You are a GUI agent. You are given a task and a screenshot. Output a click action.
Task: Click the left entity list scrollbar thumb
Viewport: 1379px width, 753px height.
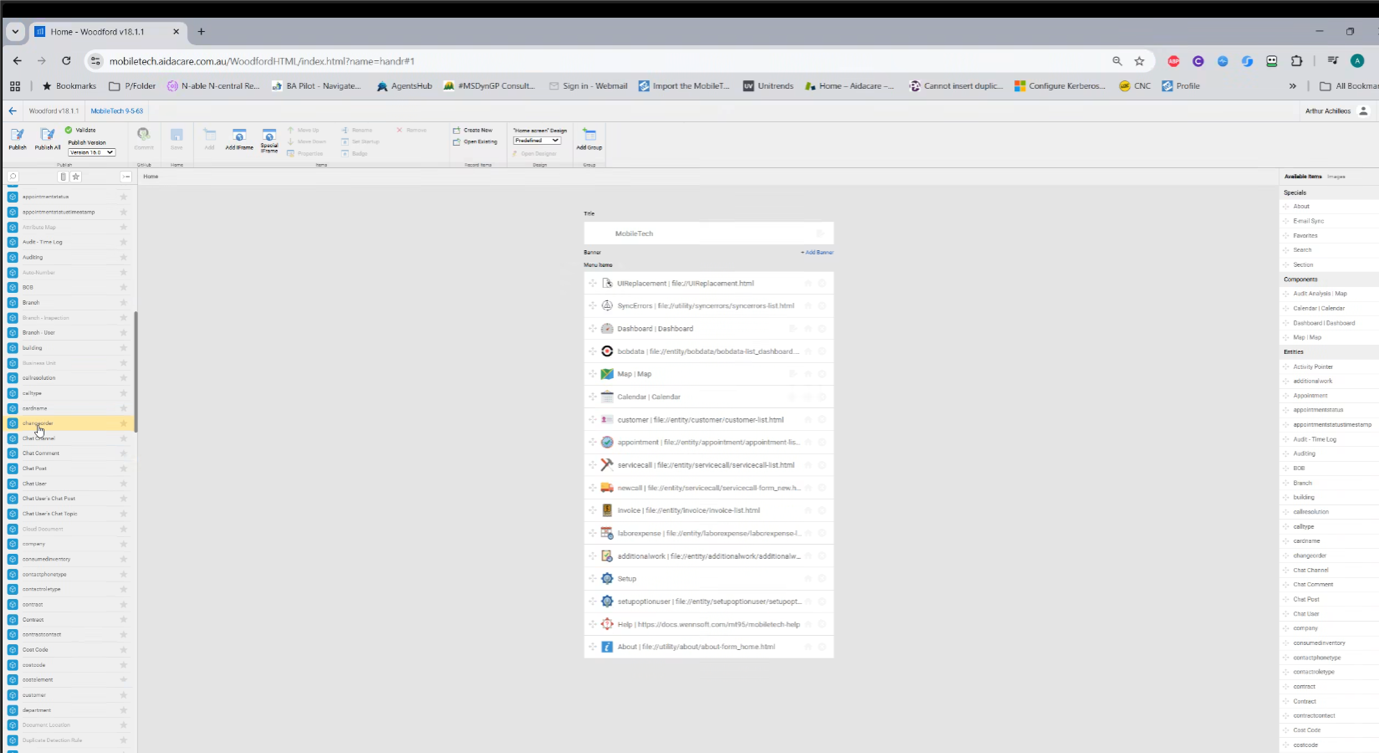point(135,370)
